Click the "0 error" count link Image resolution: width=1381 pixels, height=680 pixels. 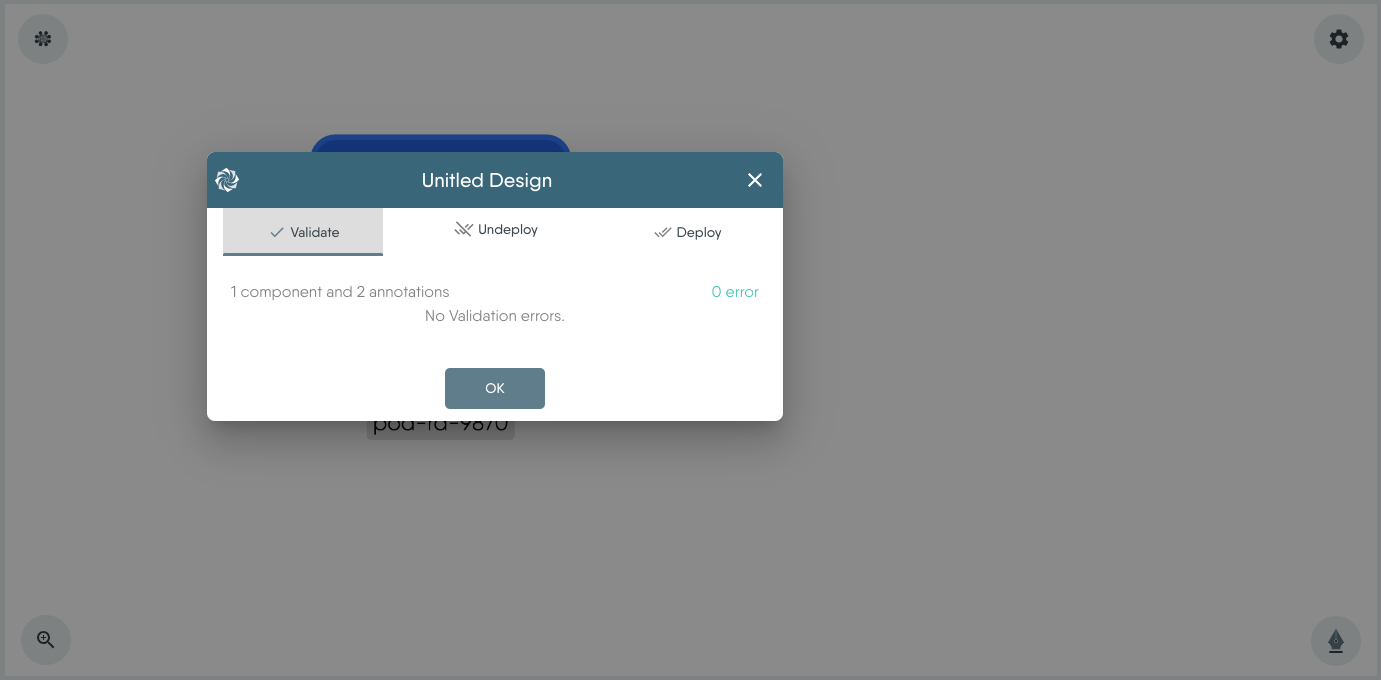pyautogui.click(x=735, y=292)
